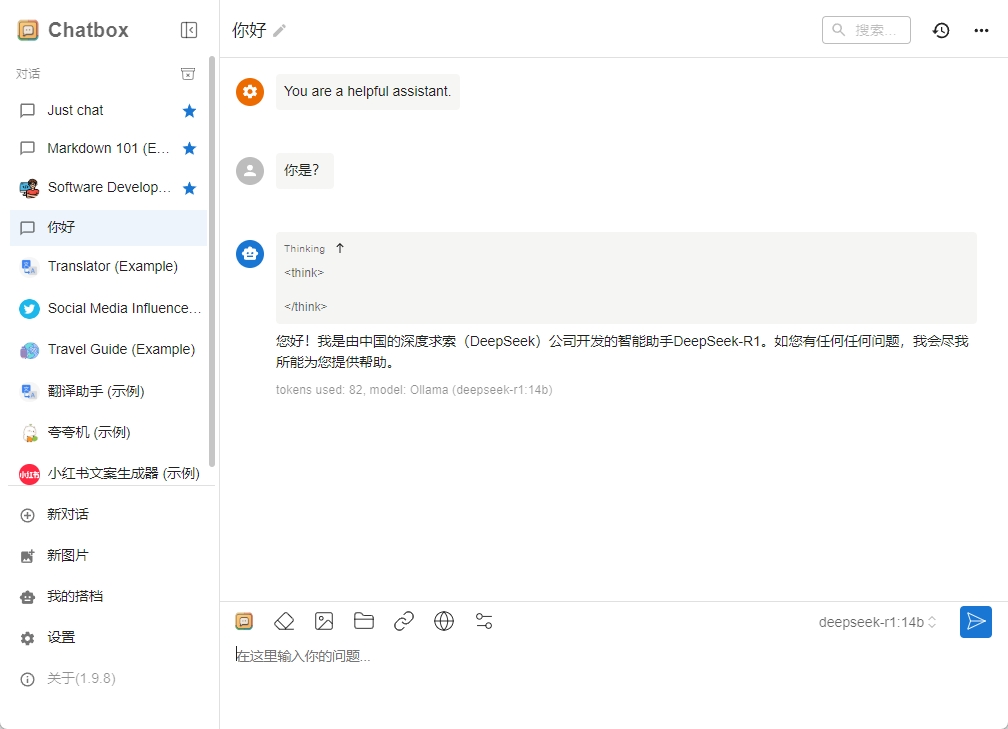Remove star from Software Developer conversation
Viewport: 1008px width, 729px height.
click(189, 188)
